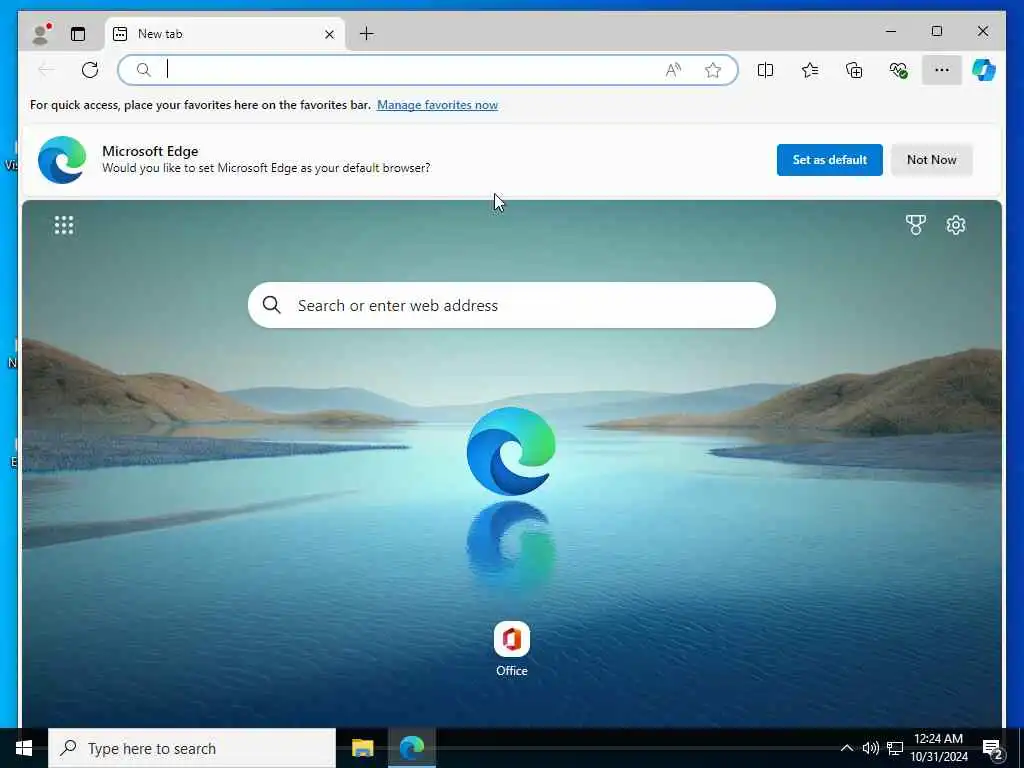The image size is (1024, 768).
Task: Open the Office quick link tile
Action: [511, 649]
